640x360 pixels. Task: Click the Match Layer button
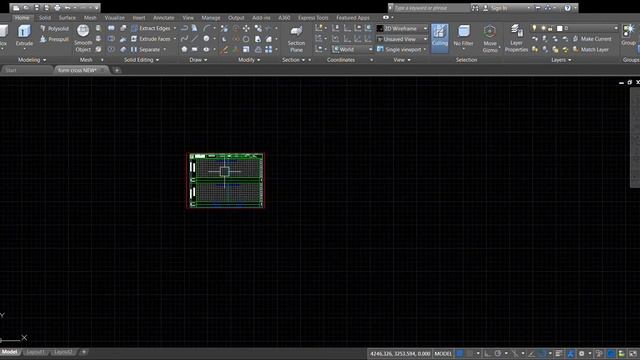pyautogui.click(x=591, y=49)
